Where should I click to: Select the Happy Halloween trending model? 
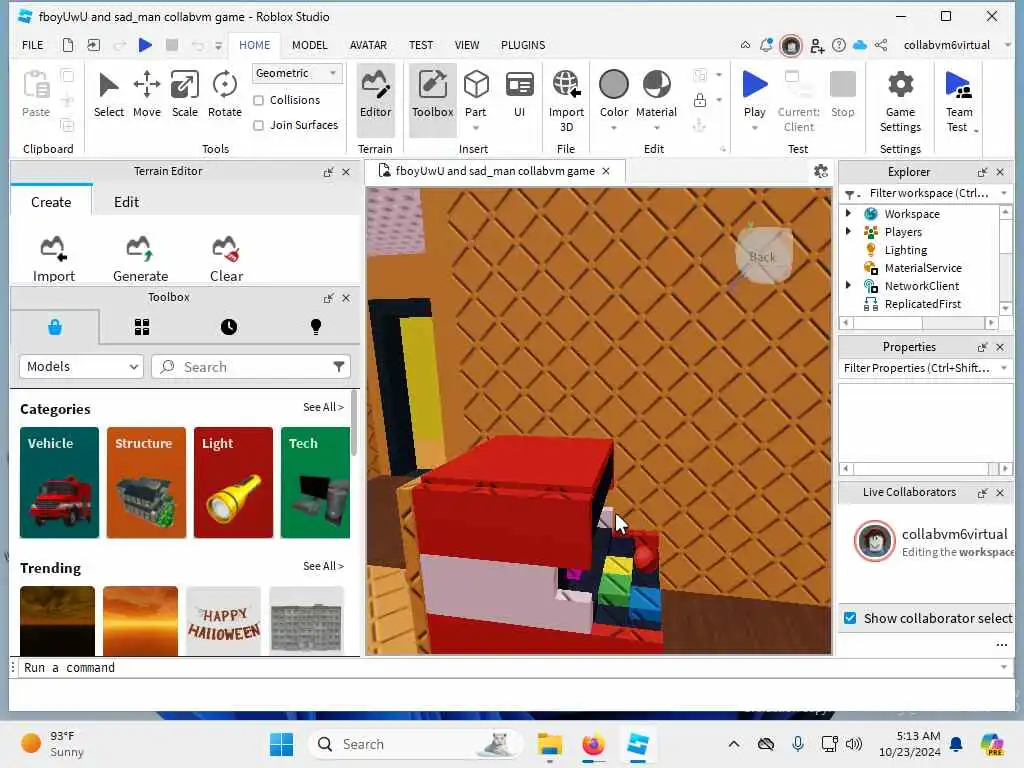(x=223, y=621)
